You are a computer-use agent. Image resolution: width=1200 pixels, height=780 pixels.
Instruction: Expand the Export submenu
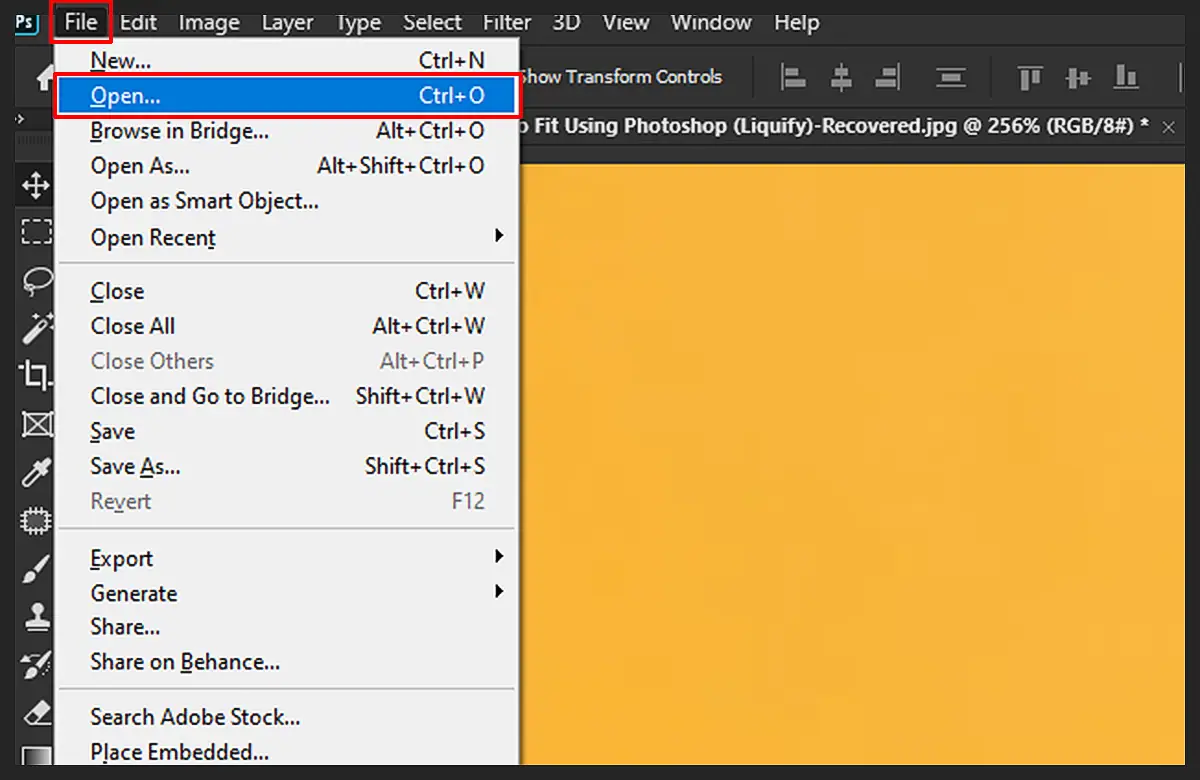coord(200,558)
